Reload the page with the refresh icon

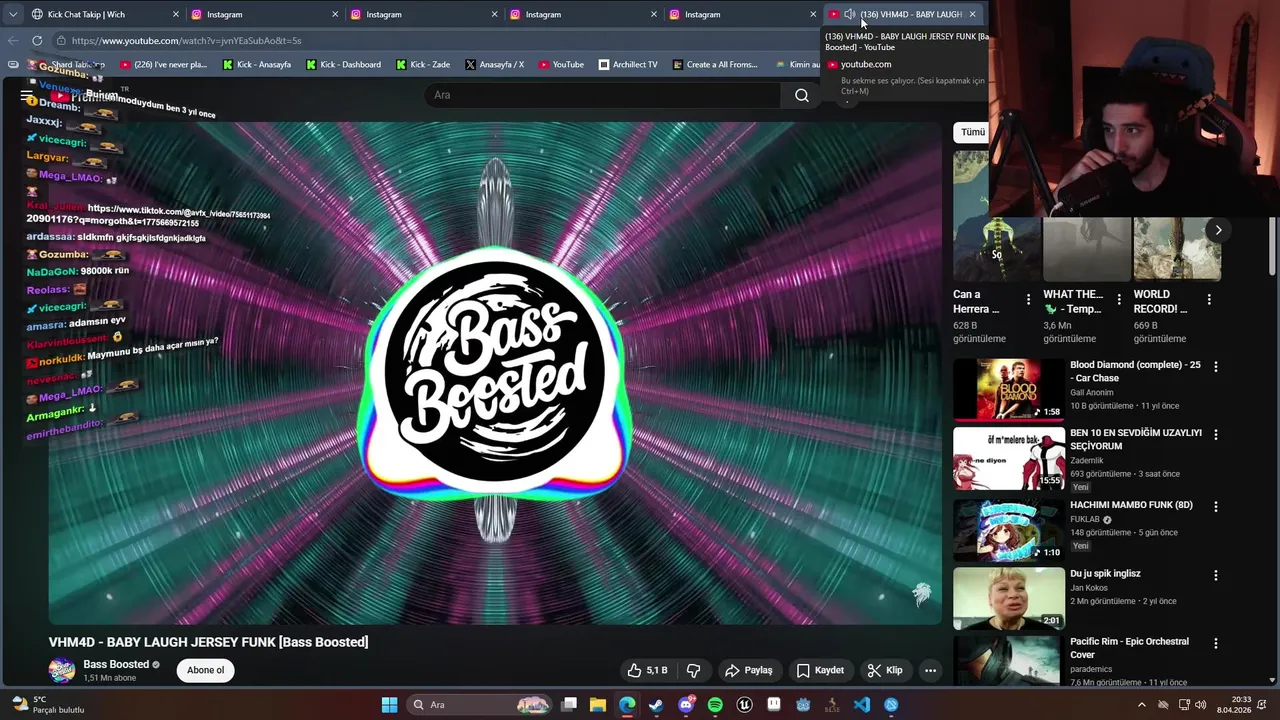pos(37,40)
